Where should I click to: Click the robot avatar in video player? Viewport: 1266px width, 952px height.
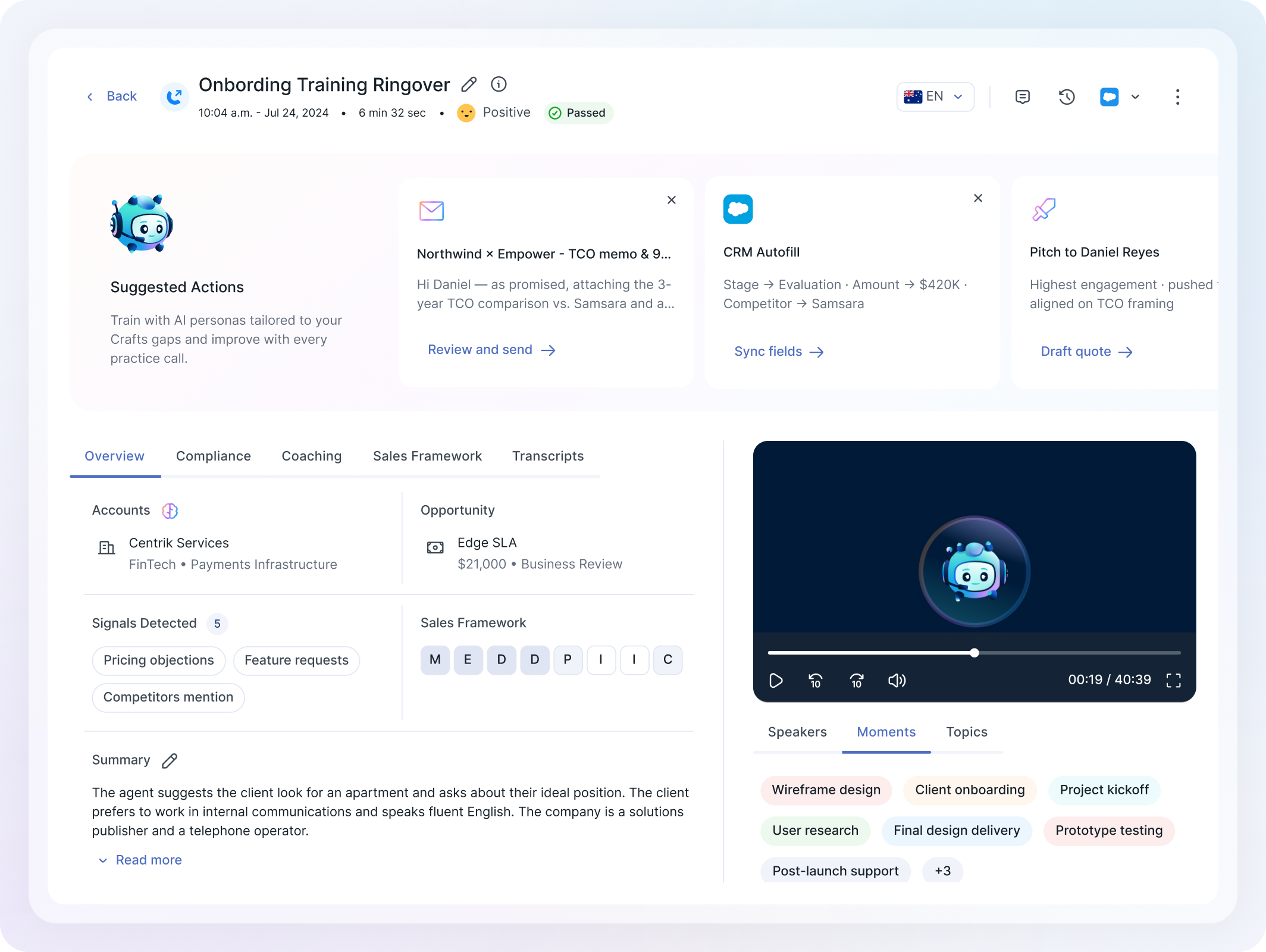(x=974, y=571)
